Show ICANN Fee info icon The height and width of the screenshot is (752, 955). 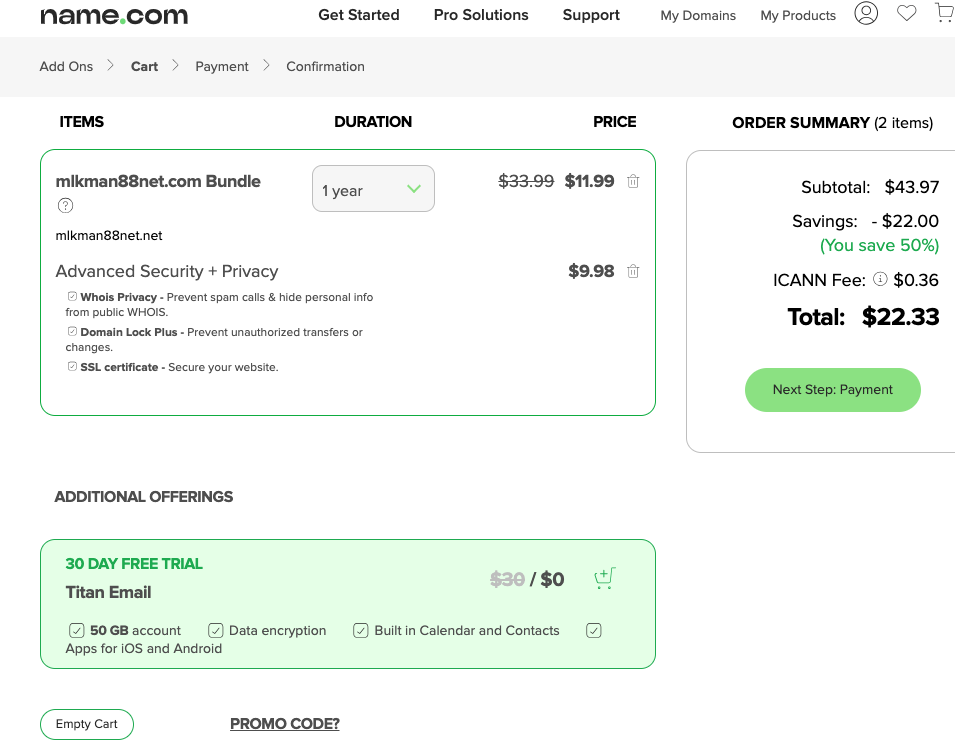[x=880, y=279]
